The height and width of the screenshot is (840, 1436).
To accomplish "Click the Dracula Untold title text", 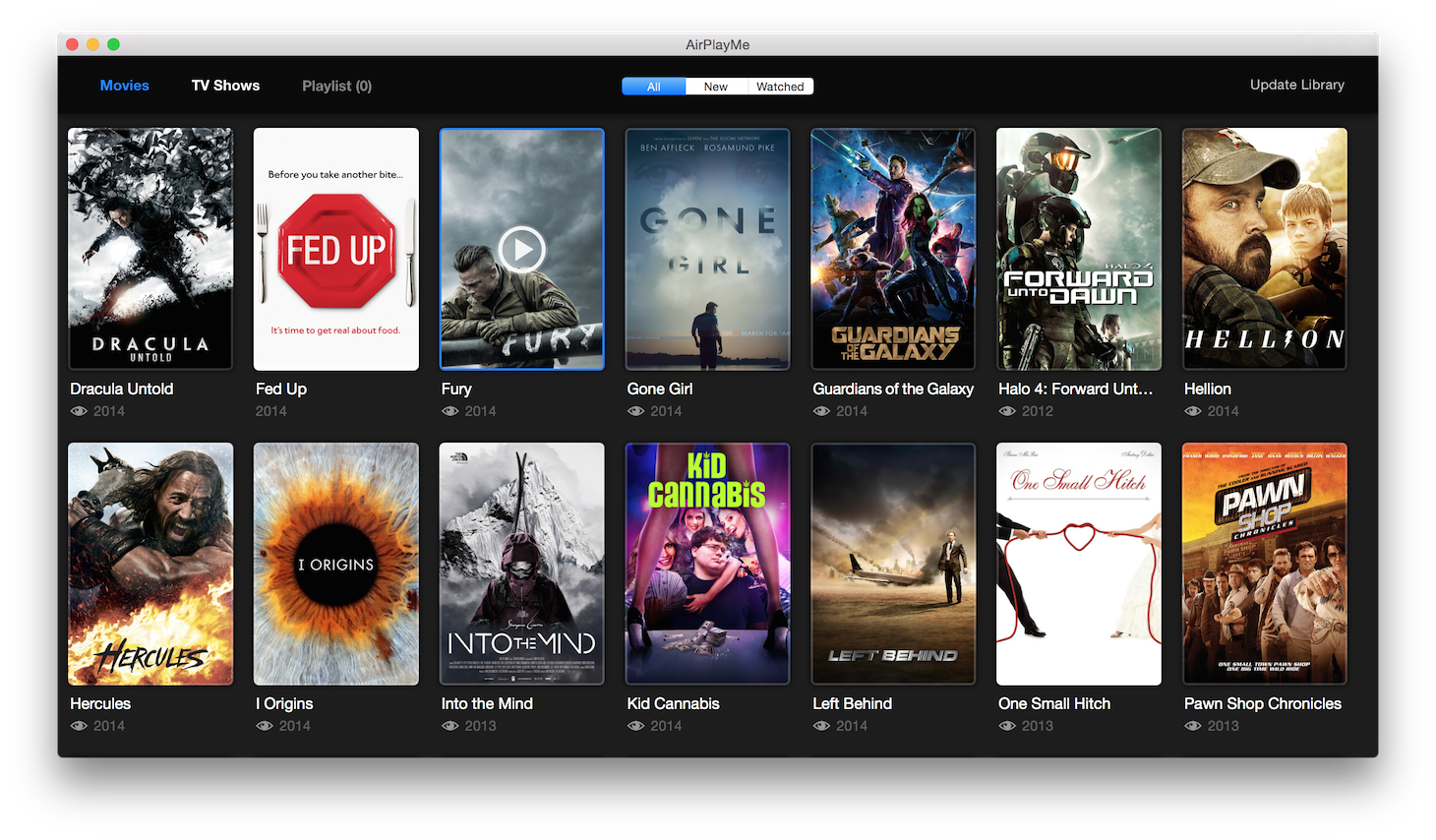I will click(122, 389).
